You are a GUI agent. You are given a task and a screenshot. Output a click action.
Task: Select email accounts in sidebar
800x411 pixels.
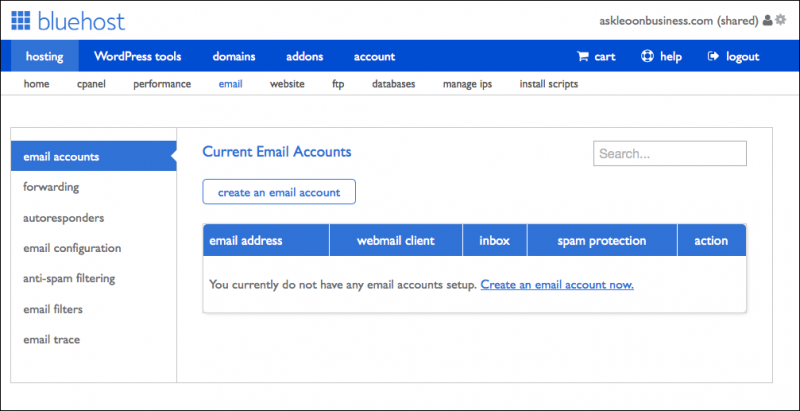pyautogui.click(x=93, y=156)
